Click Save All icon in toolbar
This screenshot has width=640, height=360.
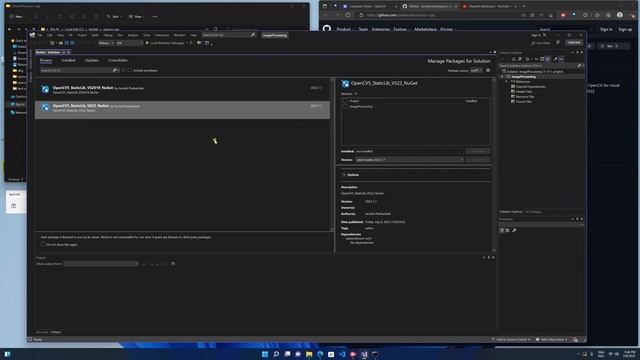(x=72, y=43)
